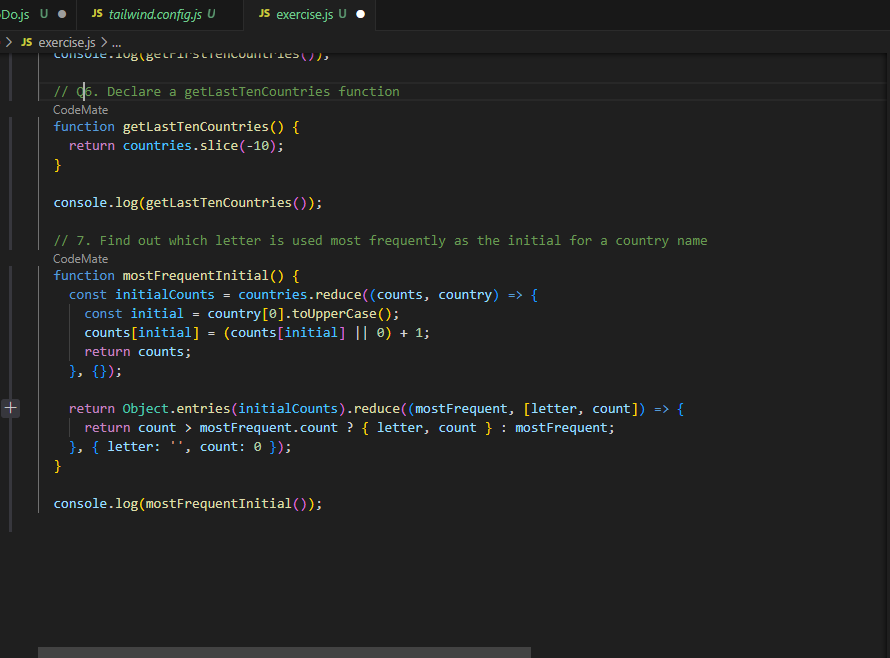Image resolution: width=890 pixels, height=658 pixels.
Task: Click the unsaved dot on exercise.js tab
Action: click(x=360, y=14)
